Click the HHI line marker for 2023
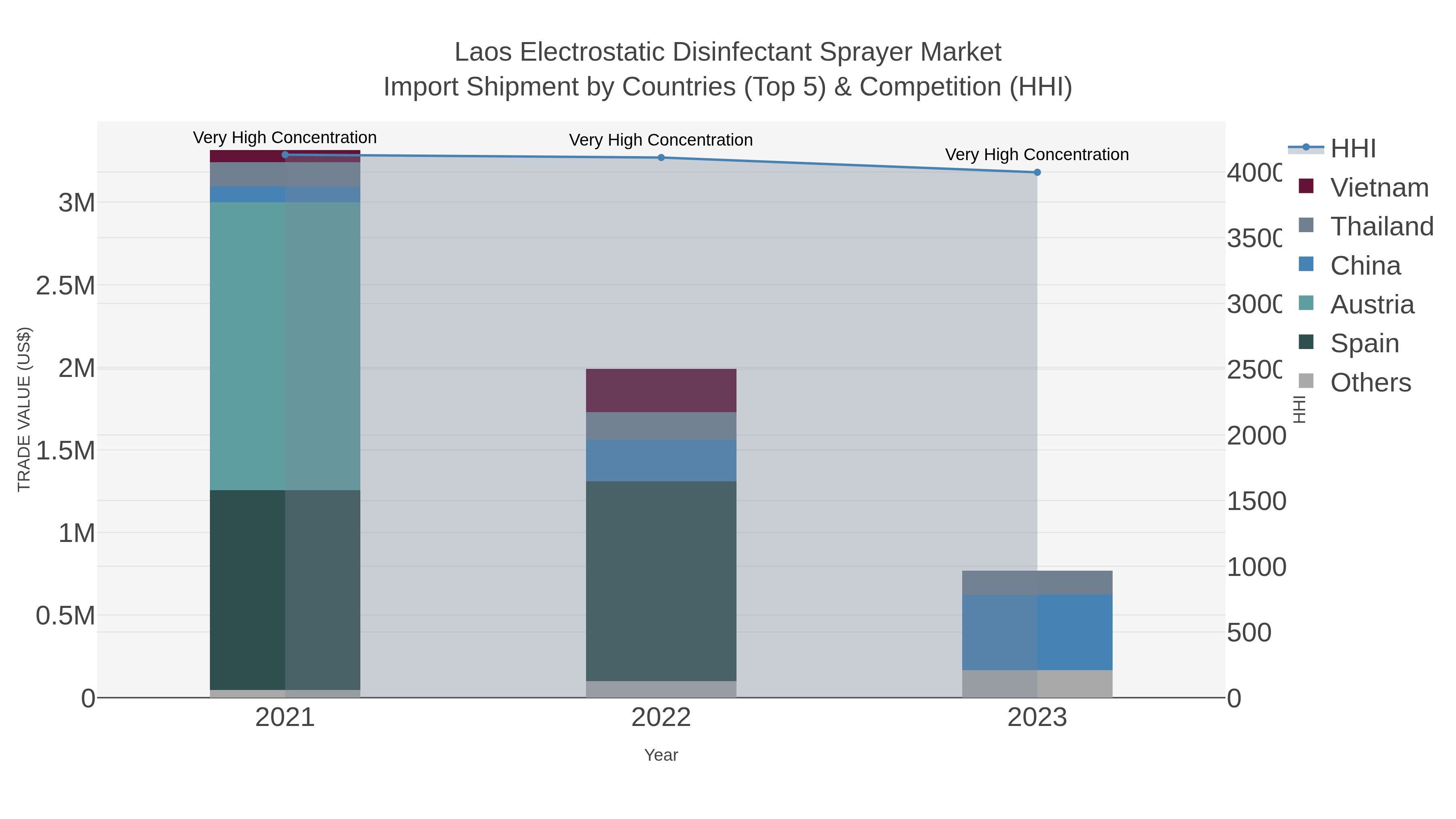This screenshot has height=819, width=1456. point(1037,172)
